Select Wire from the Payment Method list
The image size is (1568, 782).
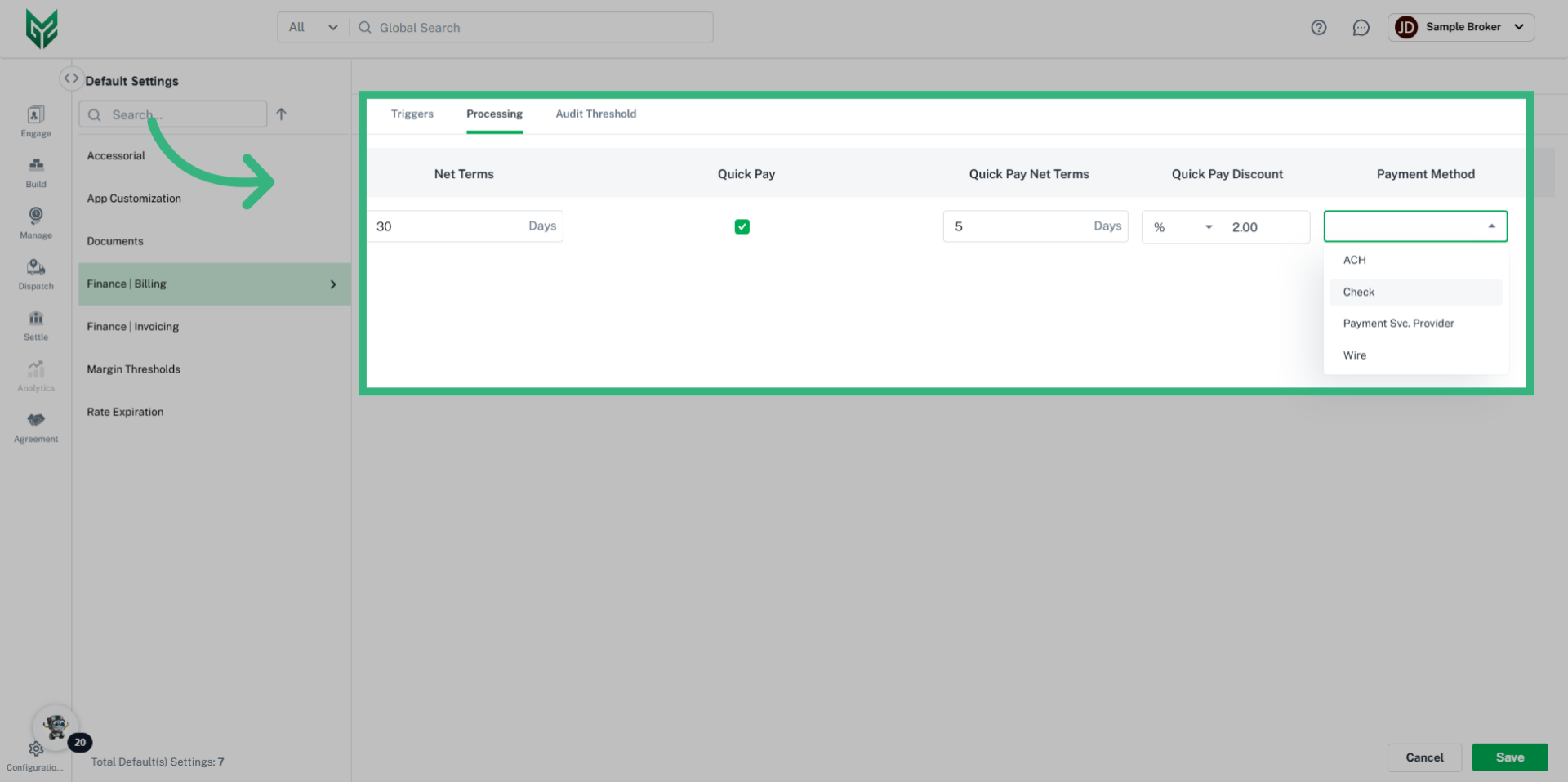1355,355
